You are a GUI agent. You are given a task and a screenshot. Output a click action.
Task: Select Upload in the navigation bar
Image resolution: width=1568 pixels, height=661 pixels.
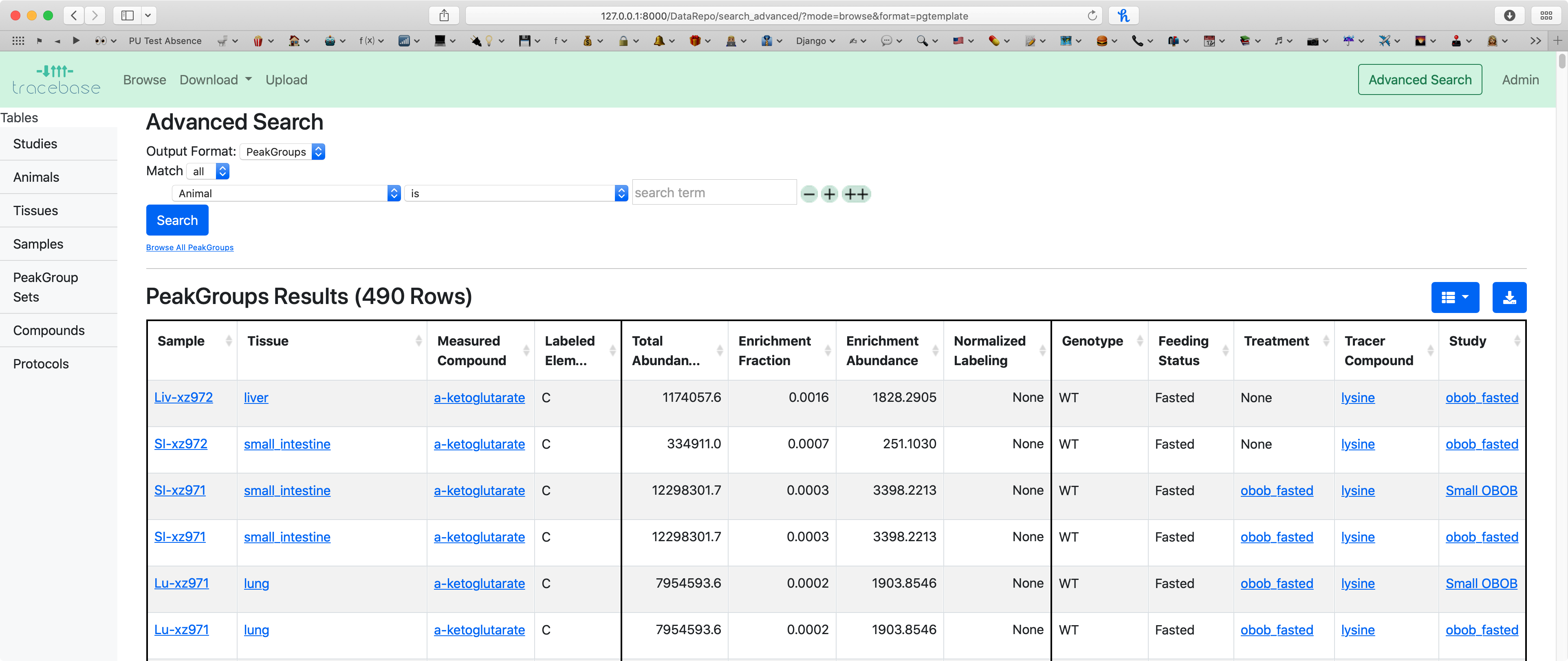tap(287, 80)
